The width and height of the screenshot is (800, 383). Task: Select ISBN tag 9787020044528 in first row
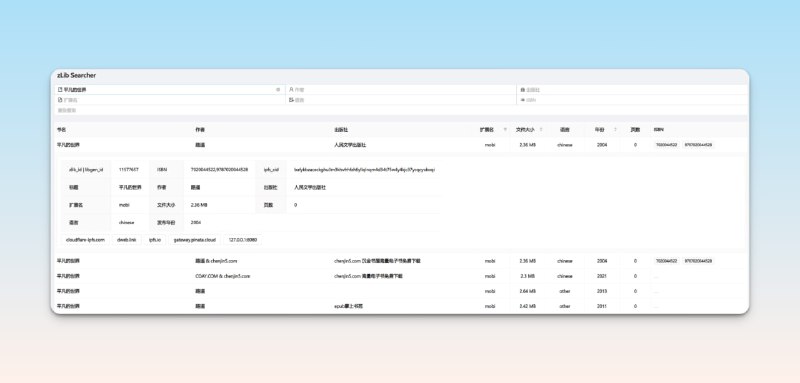[698, 145]
